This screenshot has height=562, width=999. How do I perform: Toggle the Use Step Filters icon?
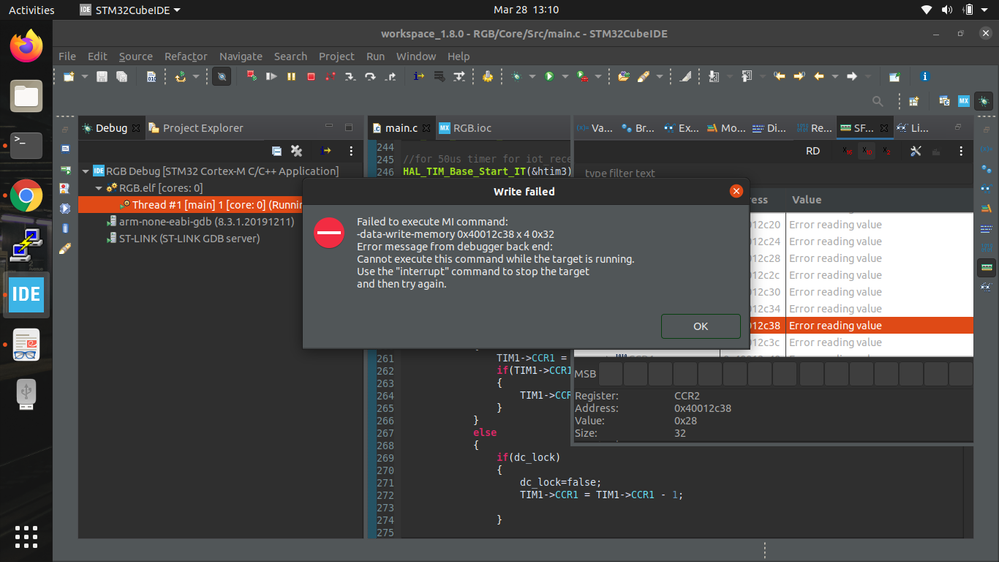pyautogui.click(x=459, y=76)
